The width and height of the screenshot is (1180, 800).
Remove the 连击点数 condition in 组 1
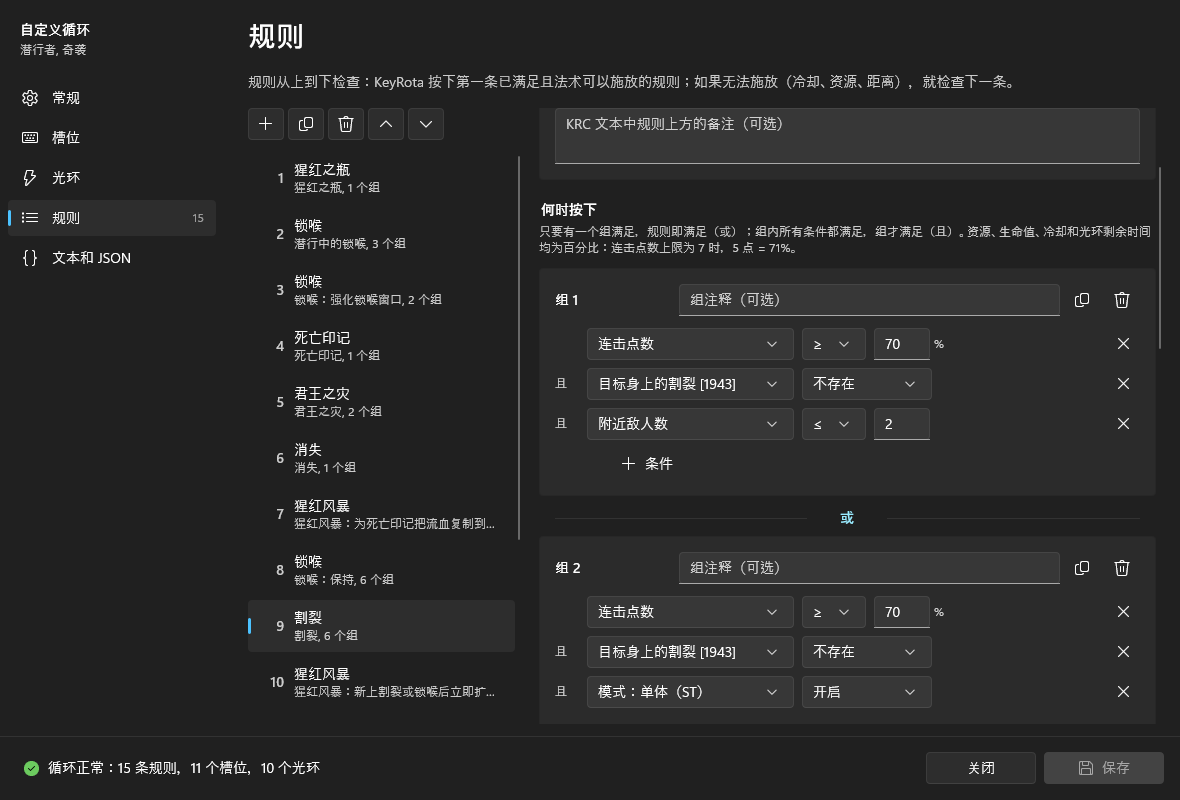1123,344
